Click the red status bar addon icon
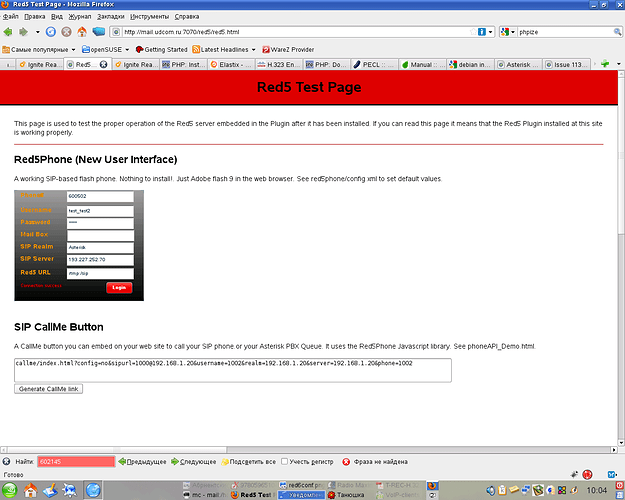Image resolution: width=625 pixels, height=500 pixels. (587, 474)
